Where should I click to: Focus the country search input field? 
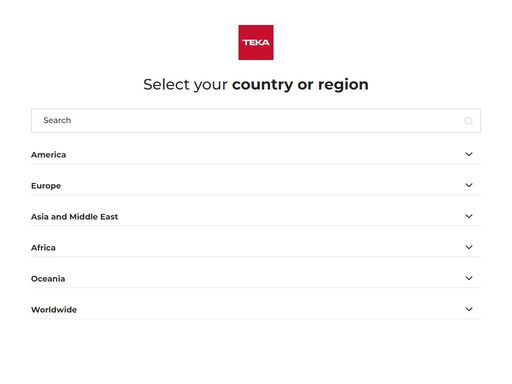(x=256, y=121)
